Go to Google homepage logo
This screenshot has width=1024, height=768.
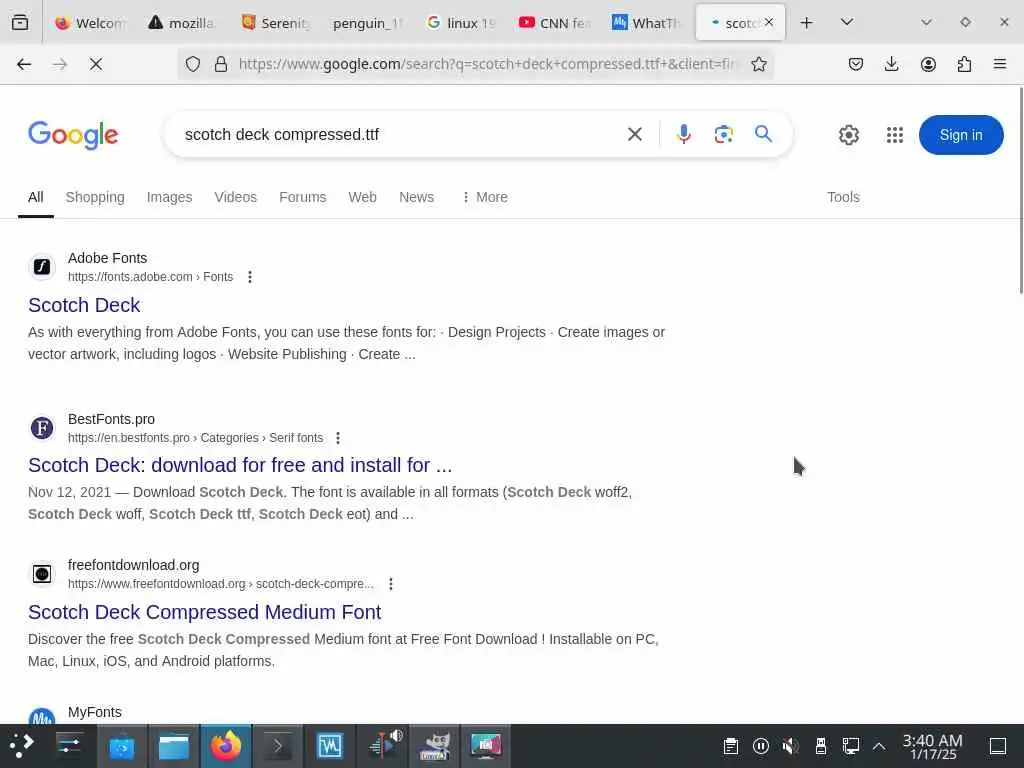73,135
